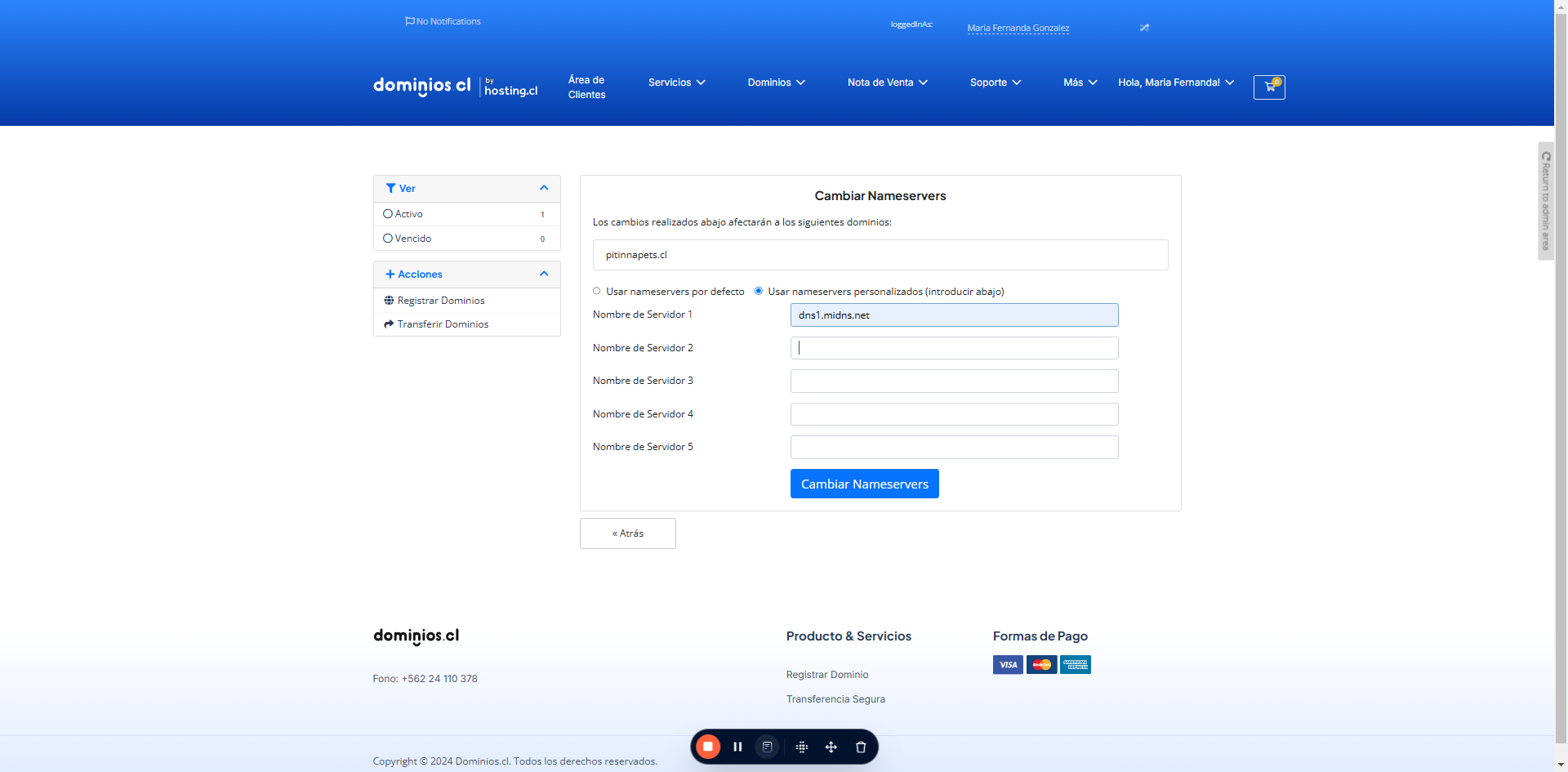Click the recorder grid dots icon
The height and width of the screenshot is (772, 1568).
click(x=802, y=747)
